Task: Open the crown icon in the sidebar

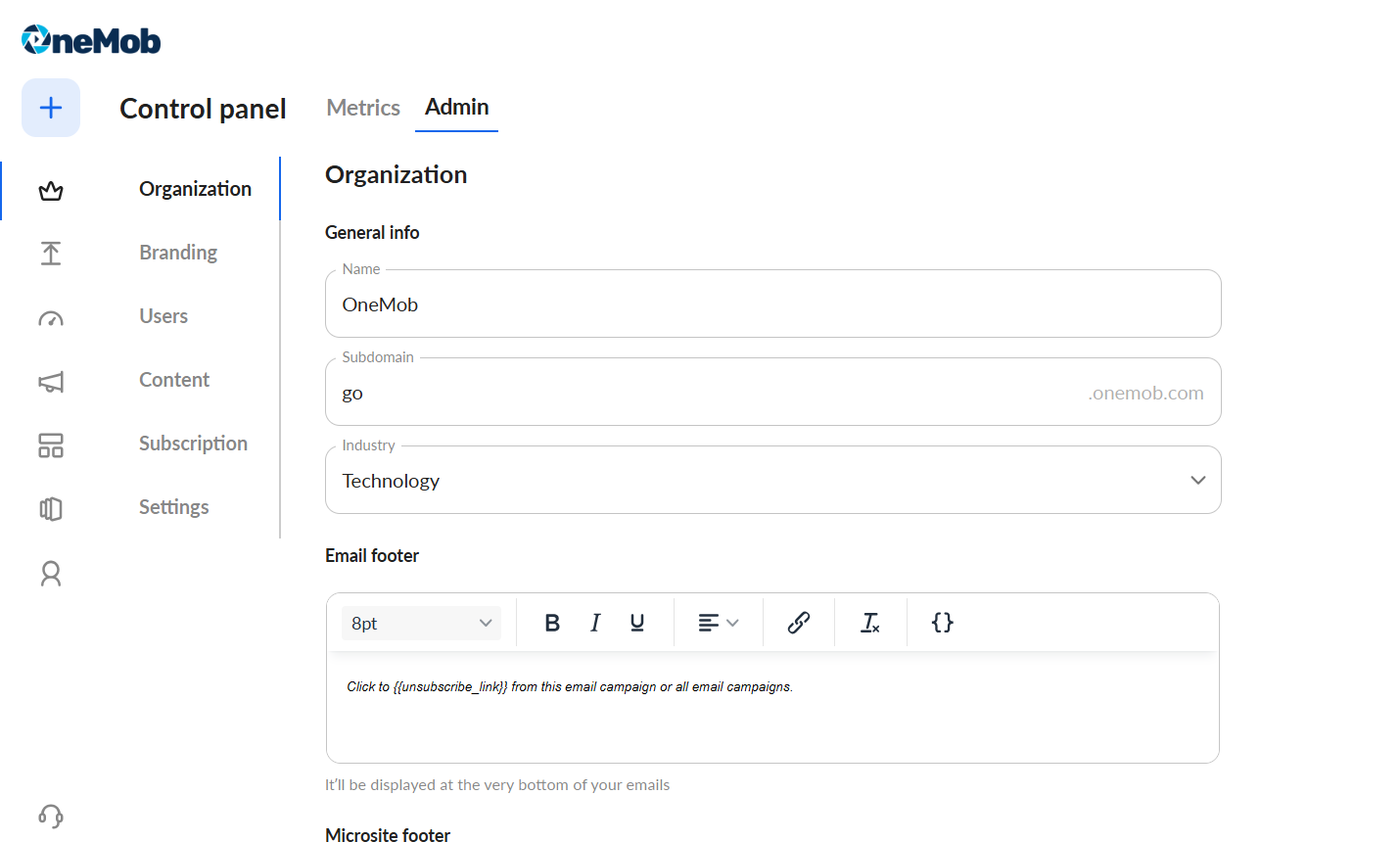Action: coord(51,190)
